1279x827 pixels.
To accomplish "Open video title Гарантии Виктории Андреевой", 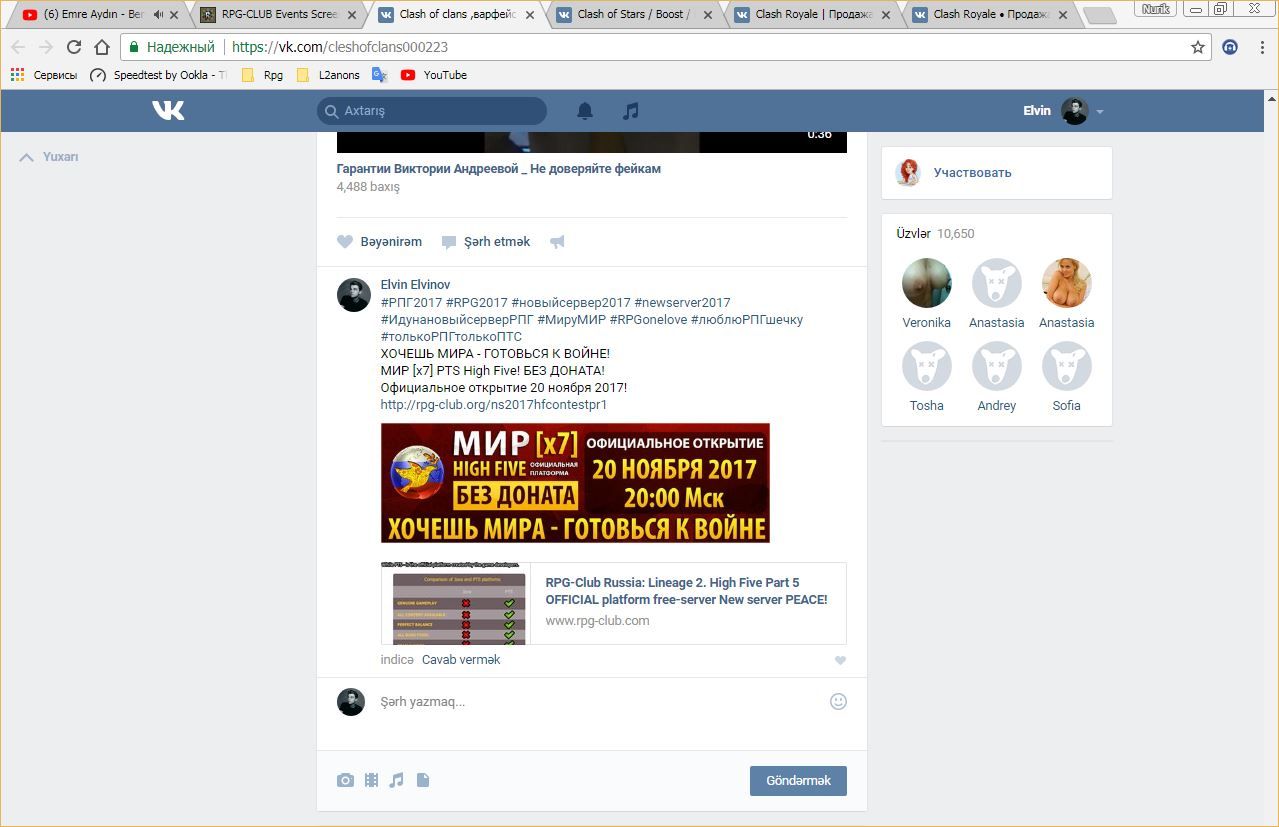I will (499, 169).
